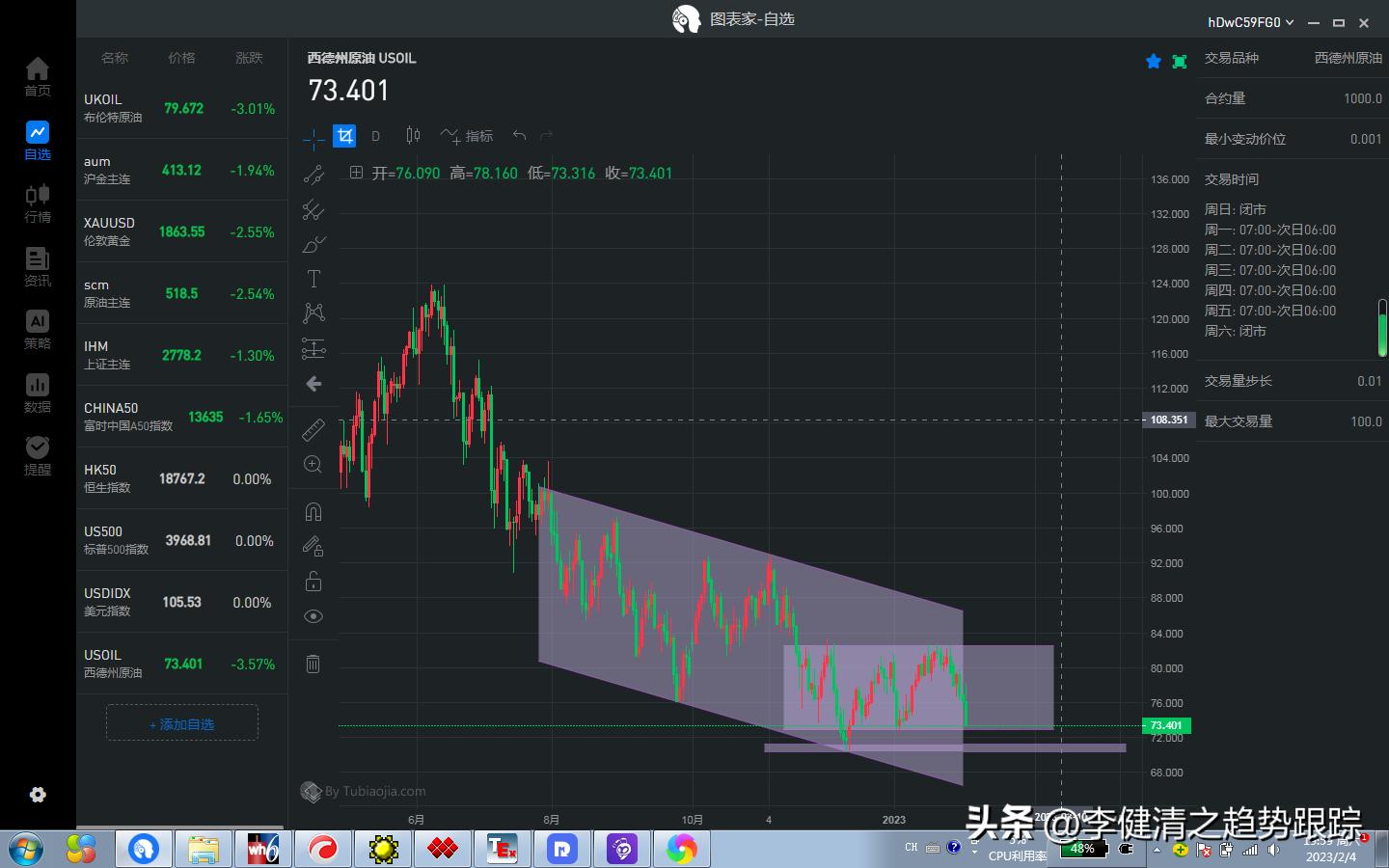Open the Windows Start menu
This screenshot has height=868, width=1389.
(x=24, y=849)
